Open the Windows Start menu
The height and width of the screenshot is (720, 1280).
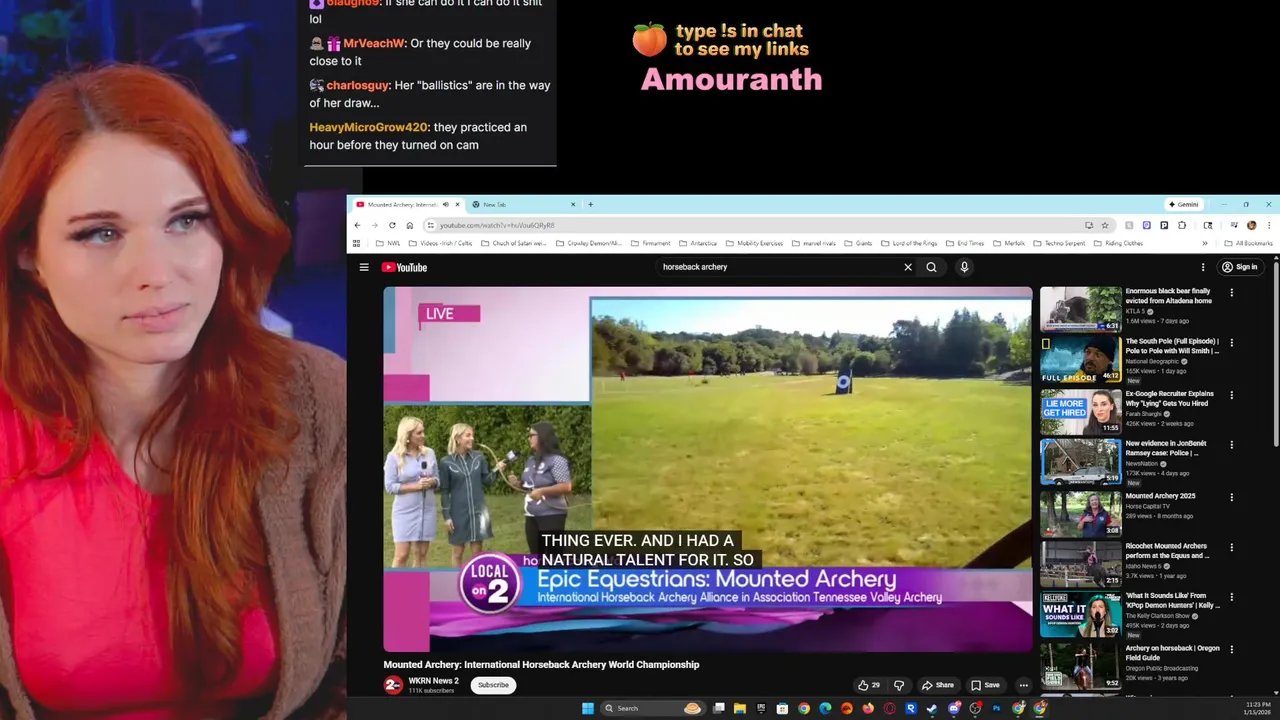click(587, 708)
